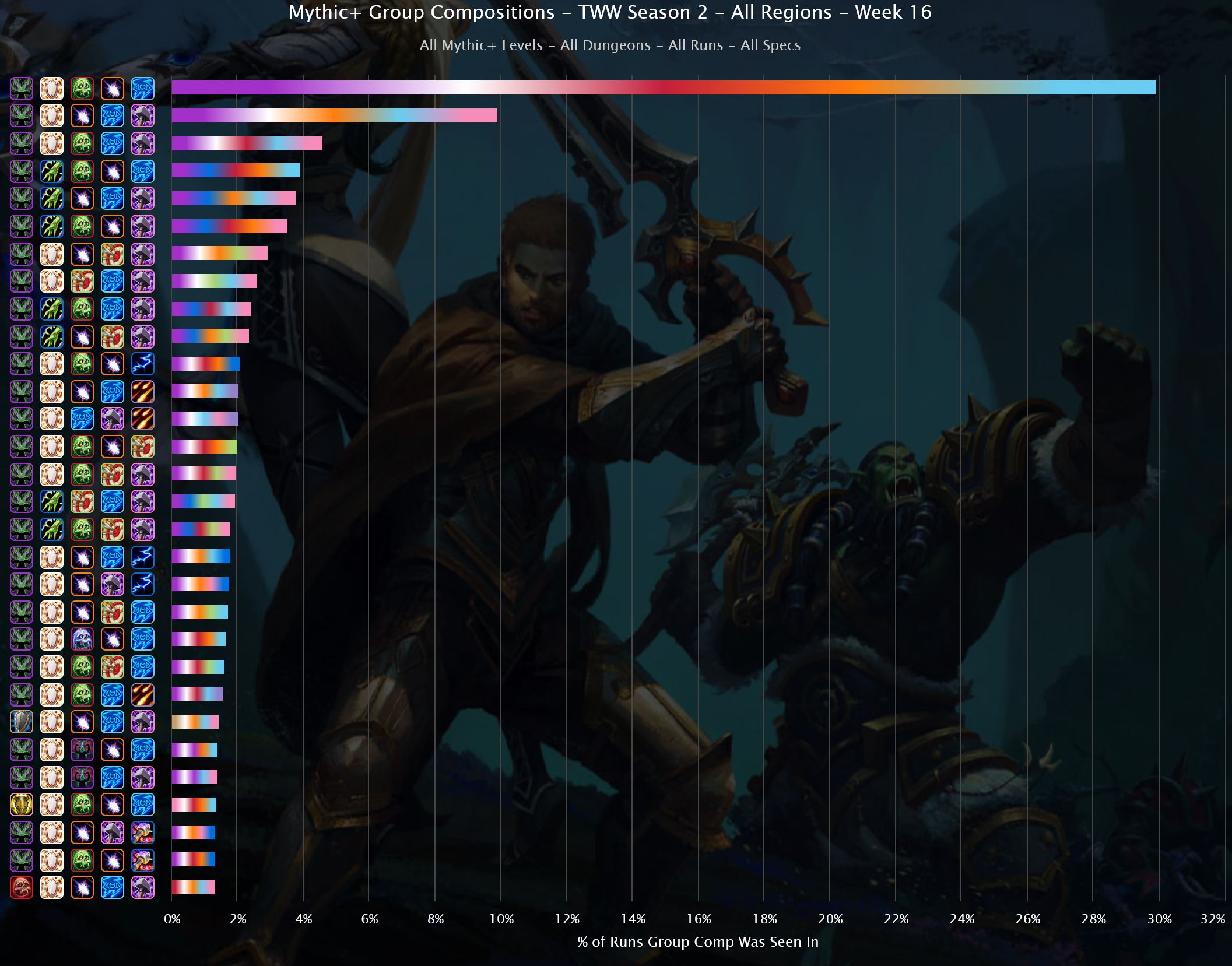Click the "18%" axis label
The height and width of the screenshot is (966, 1232).
(x=765, y=919)
